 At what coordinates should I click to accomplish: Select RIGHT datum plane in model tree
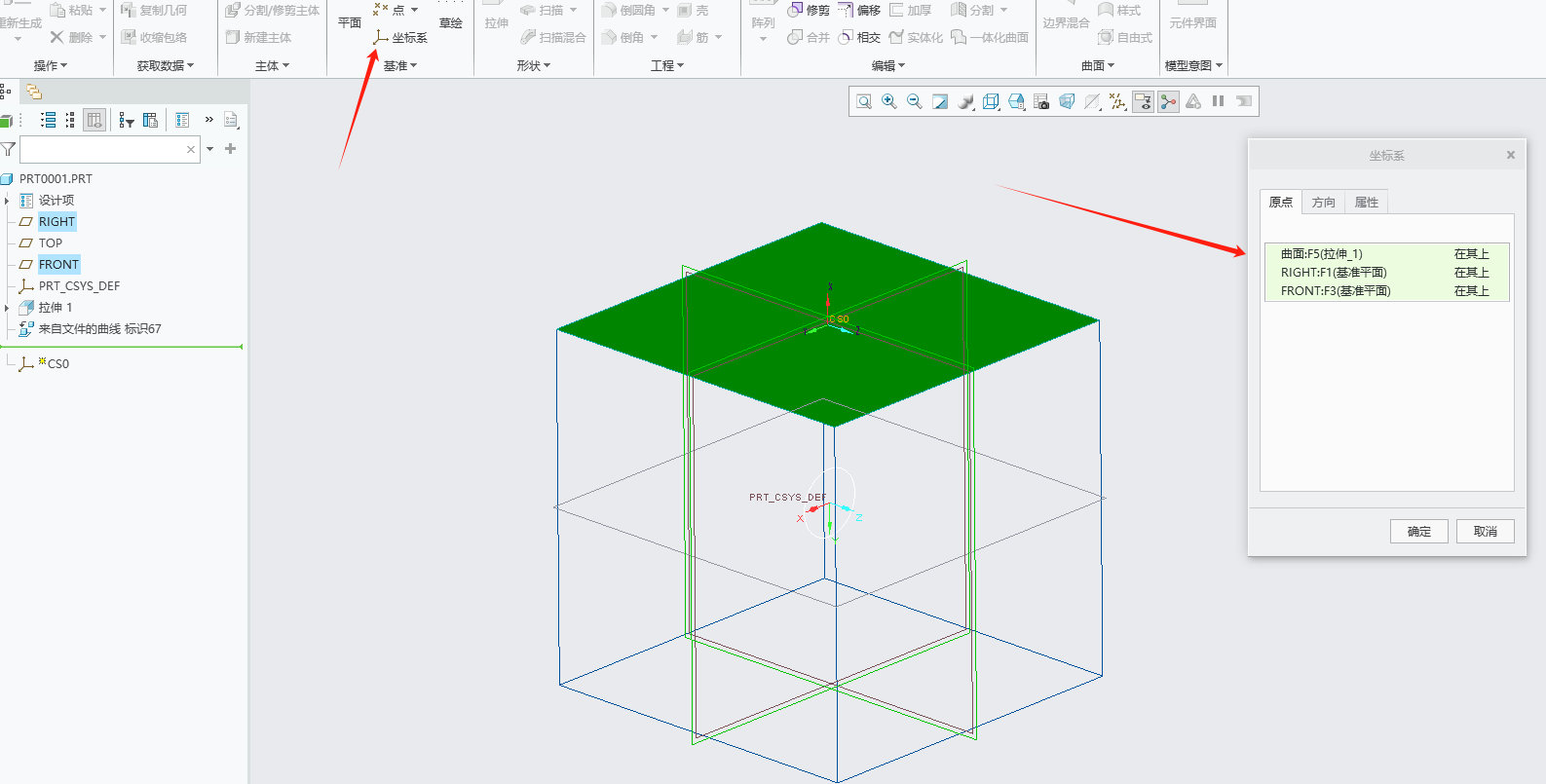[57, 222]
